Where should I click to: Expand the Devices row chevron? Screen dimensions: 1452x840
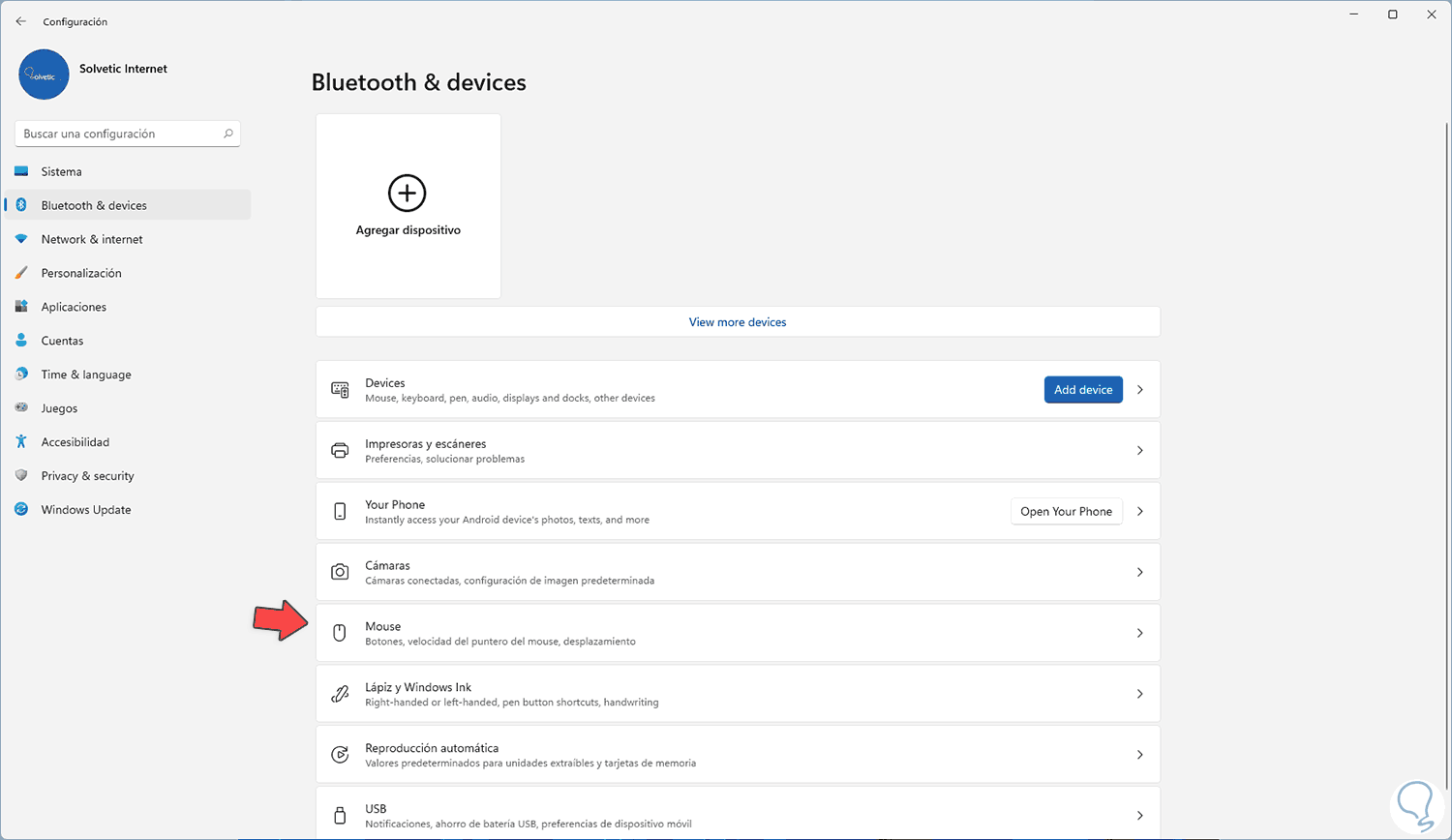click(x=1140, y=390)
